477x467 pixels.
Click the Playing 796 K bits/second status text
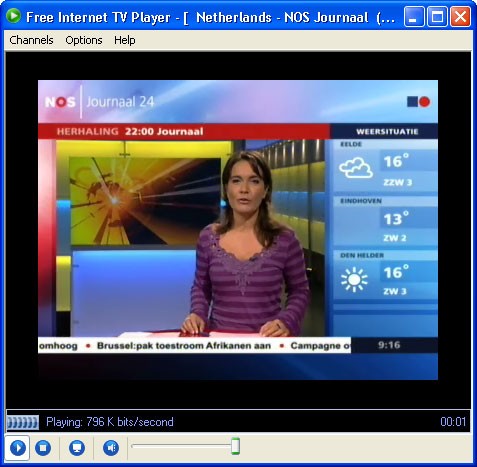[110, 422]
